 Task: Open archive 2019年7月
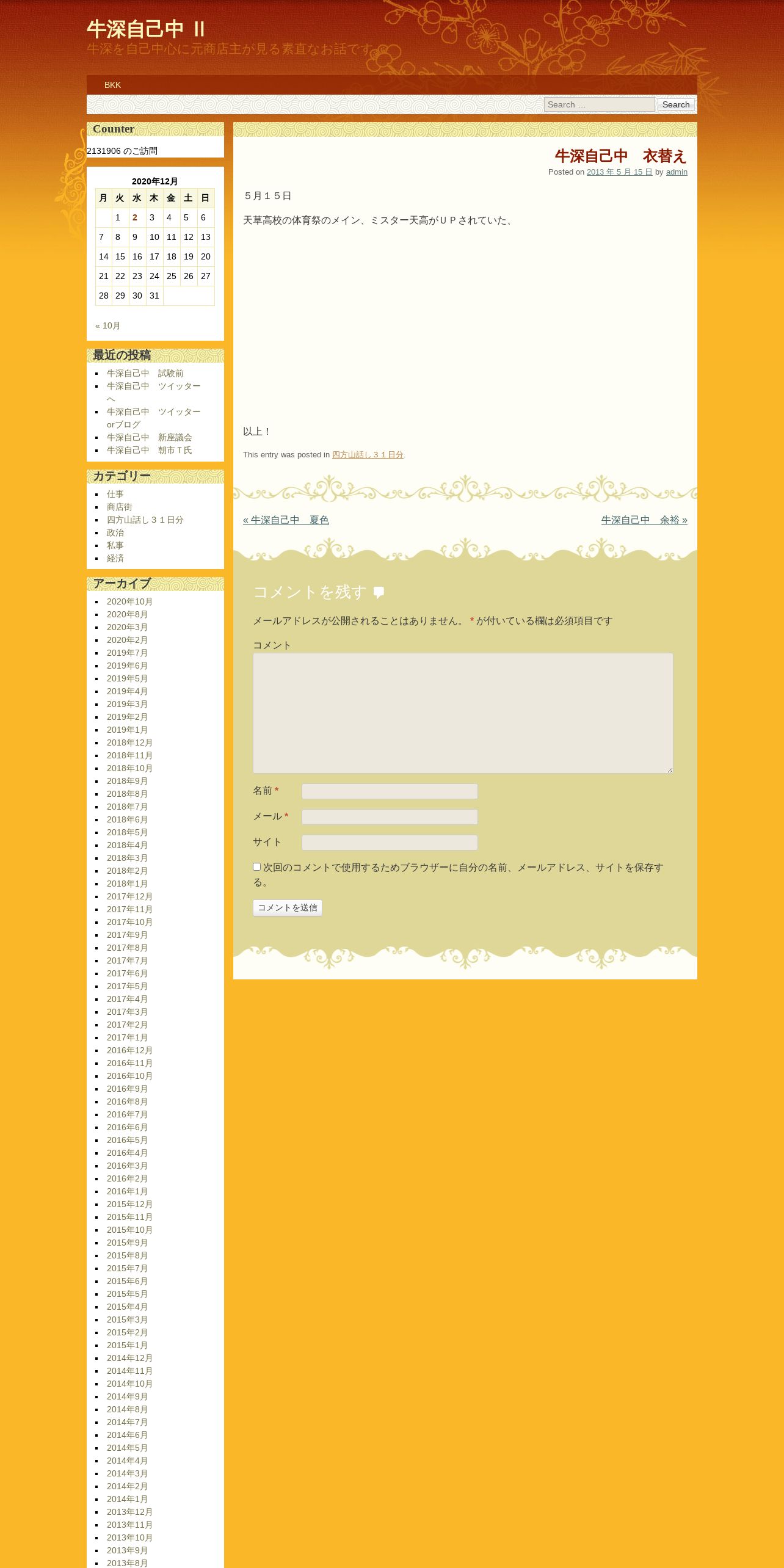(x=128, y=653)
